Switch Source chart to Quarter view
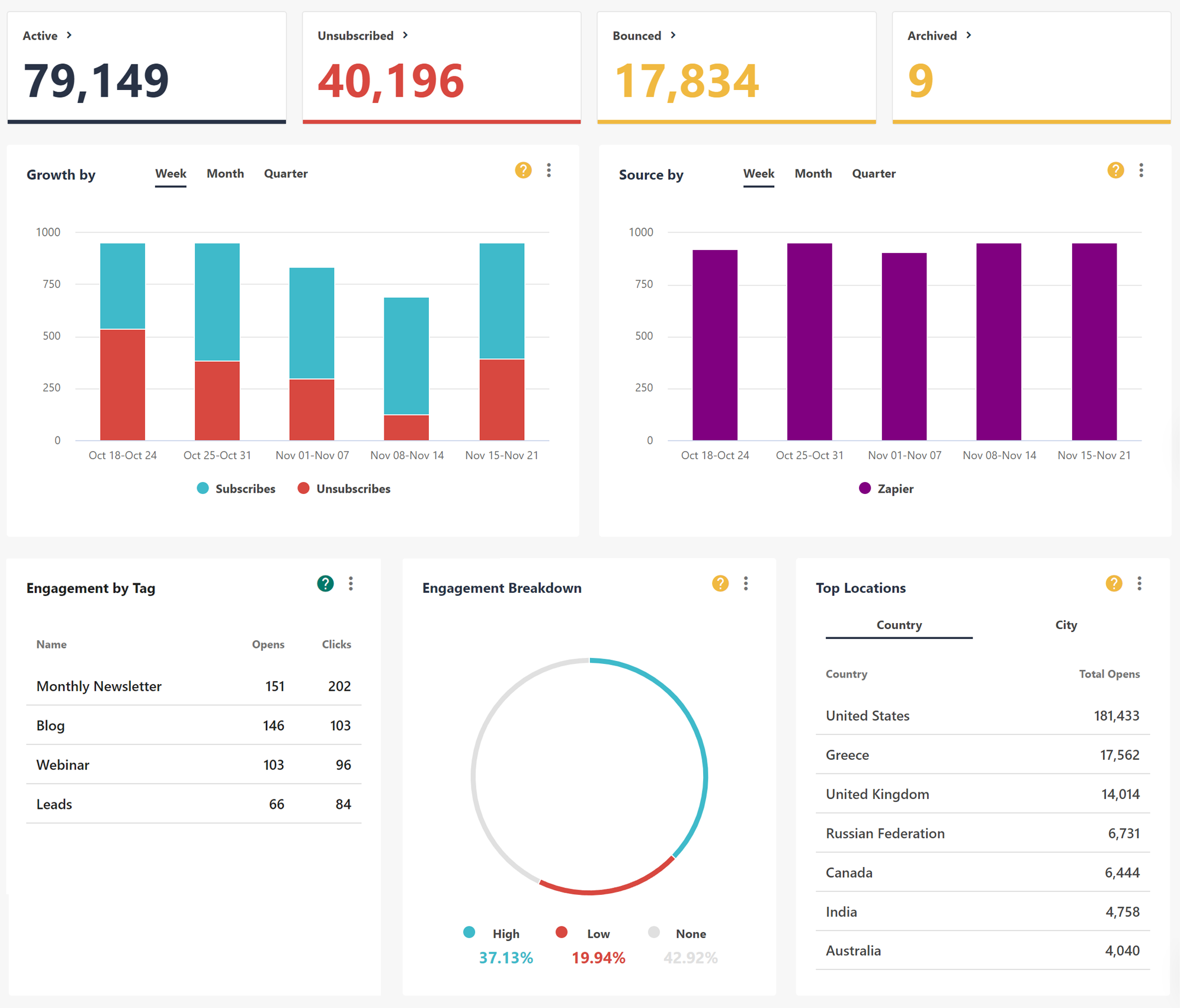1180x1008 pixels. pos(874,174)
